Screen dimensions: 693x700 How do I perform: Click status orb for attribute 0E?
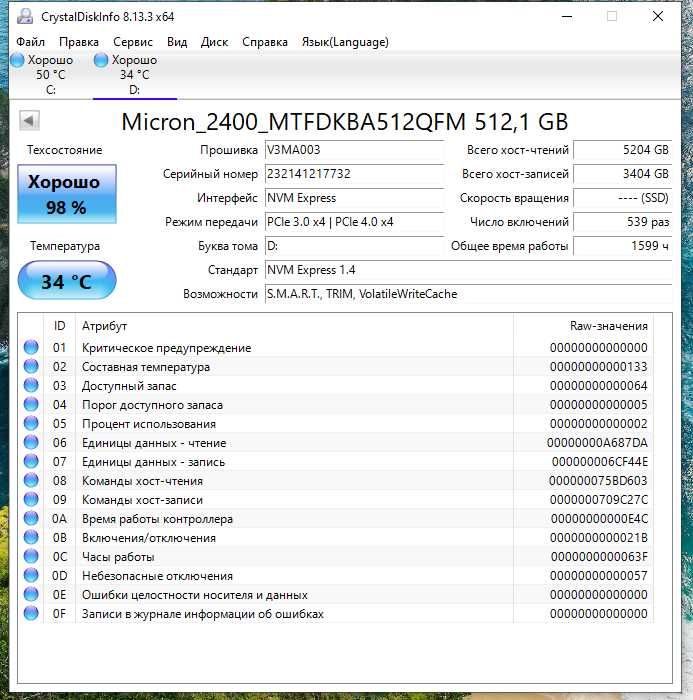tap(31, 595)
